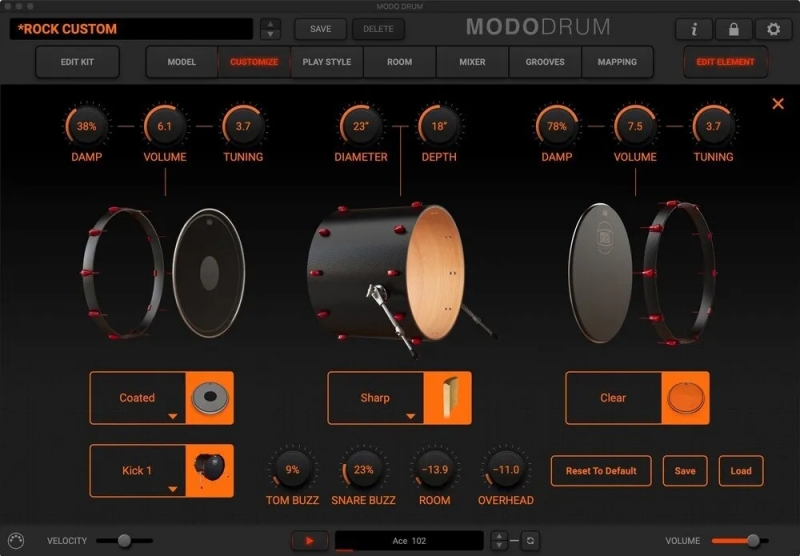Screen dimensions: 800x556
Task: Click the batter DAMP knob at 38%
Action: pos(86,126)
